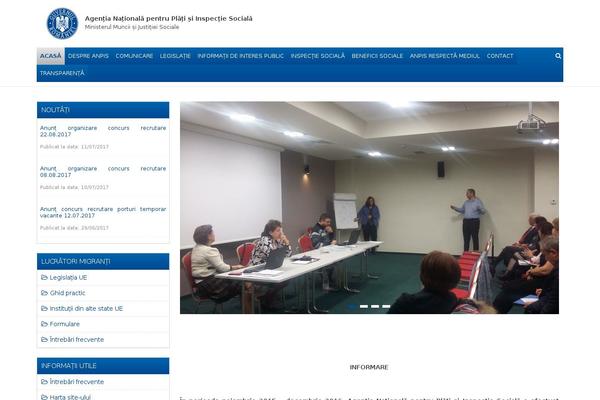Open the COMUNICARE menu
This screenshot has width=600, height=400.
pos(134,56)
